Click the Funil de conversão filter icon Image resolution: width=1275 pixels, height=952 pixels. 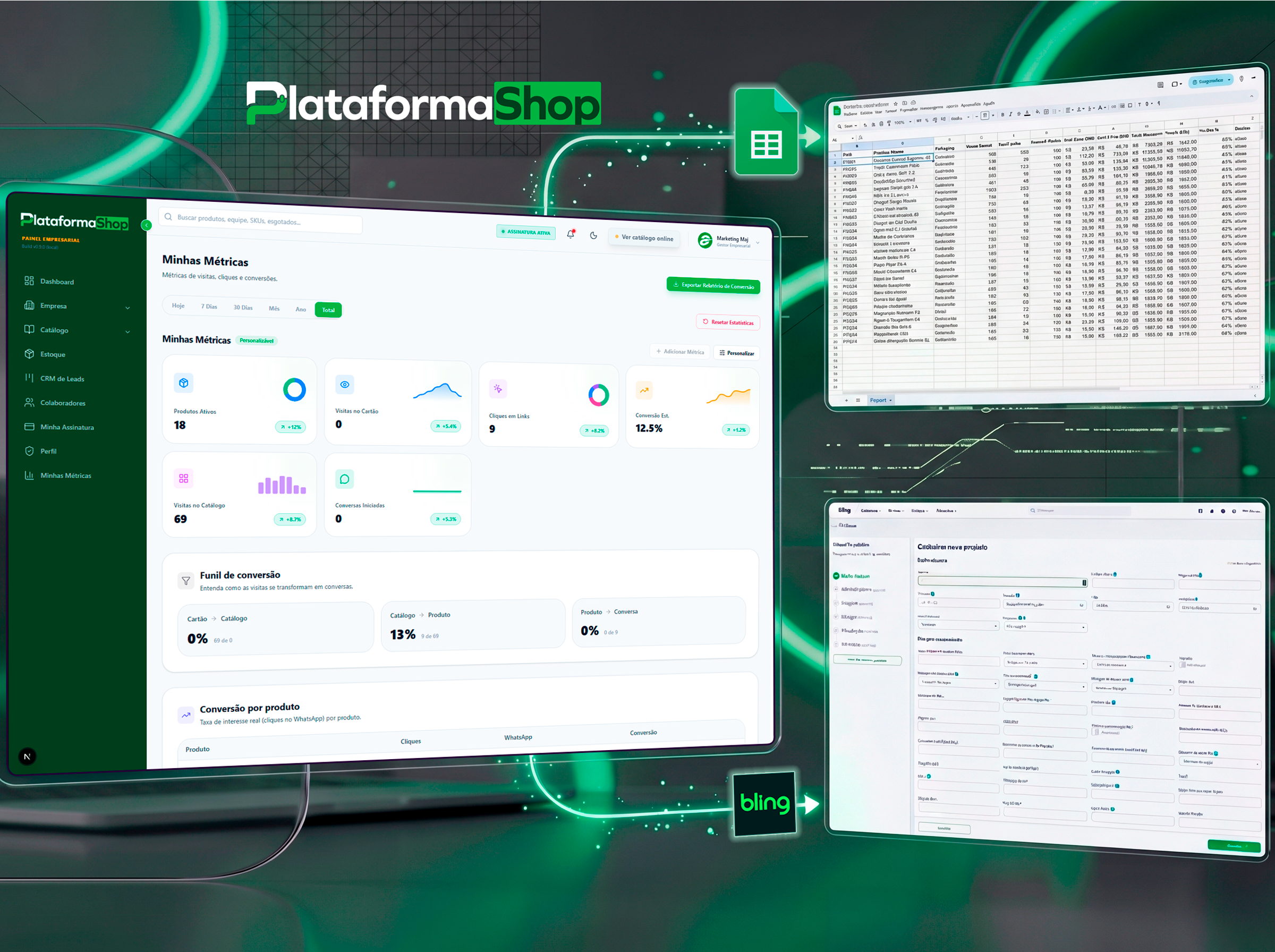pyautogui.click(x=185, y=581)
